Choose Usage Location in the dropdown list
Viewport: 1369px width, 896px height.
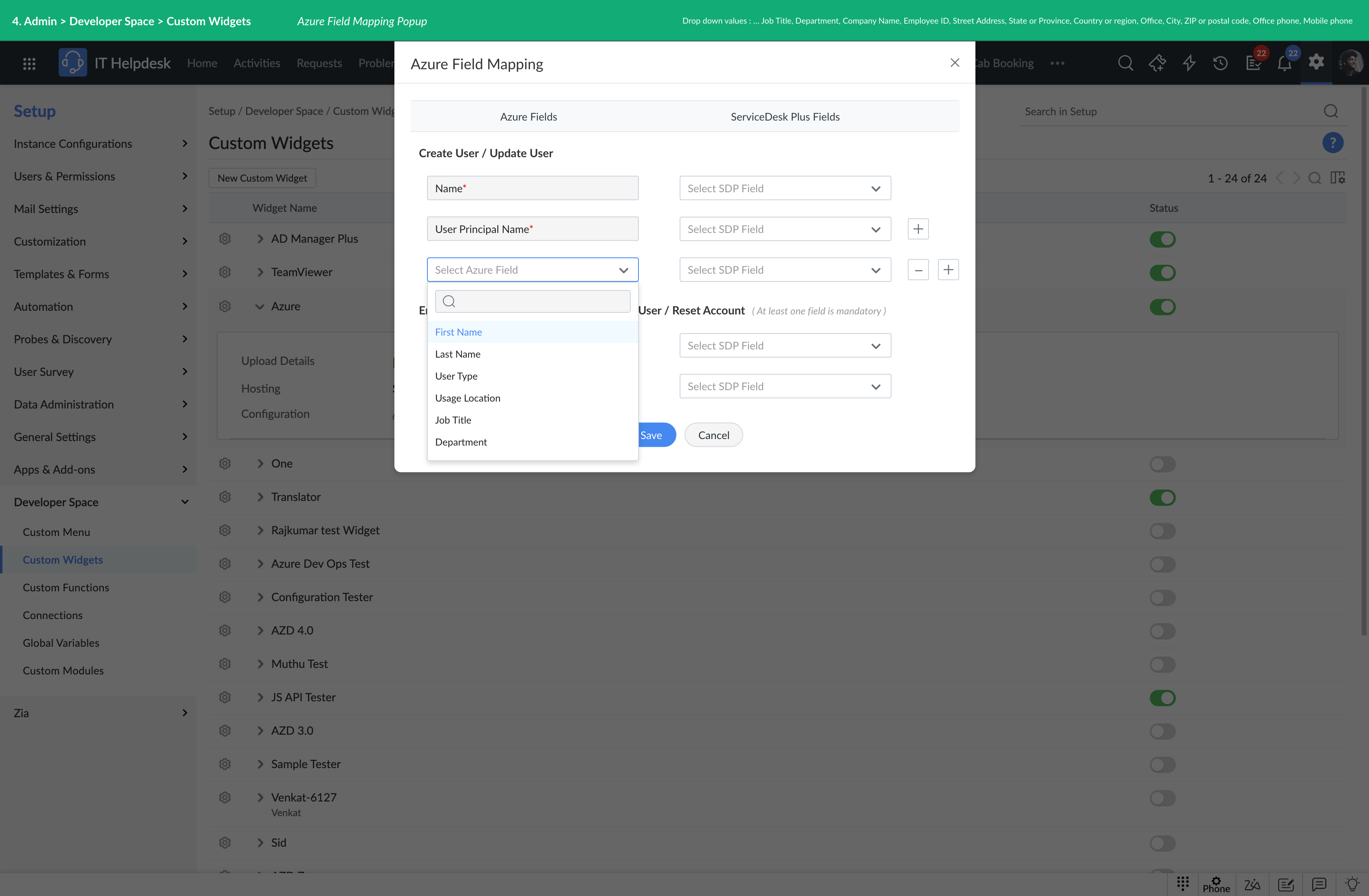(x=532, y=398)
